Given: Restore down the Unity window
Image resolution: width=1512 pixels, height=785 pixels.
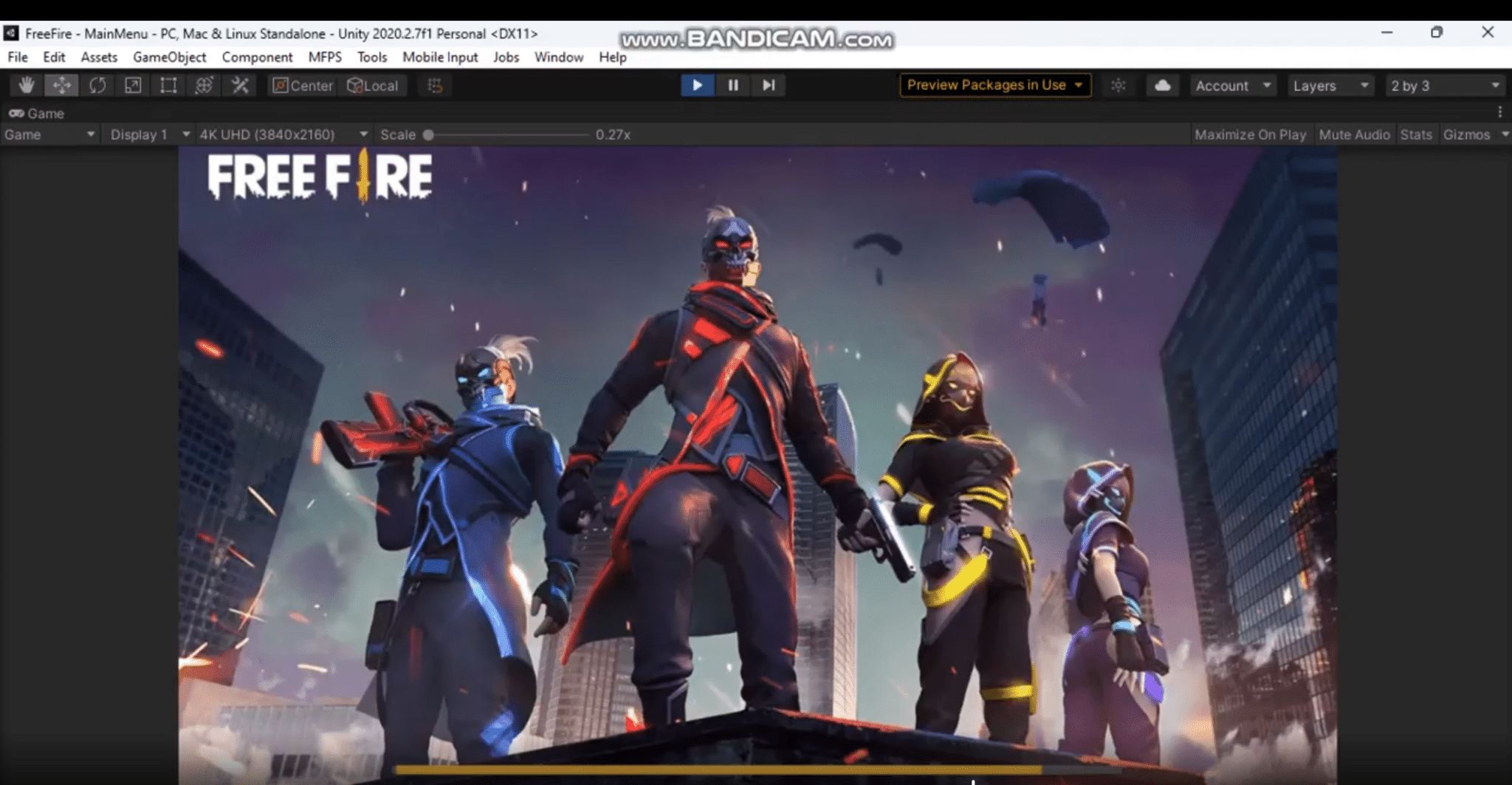Looking at the screenshot, I should click(1436, 32).
